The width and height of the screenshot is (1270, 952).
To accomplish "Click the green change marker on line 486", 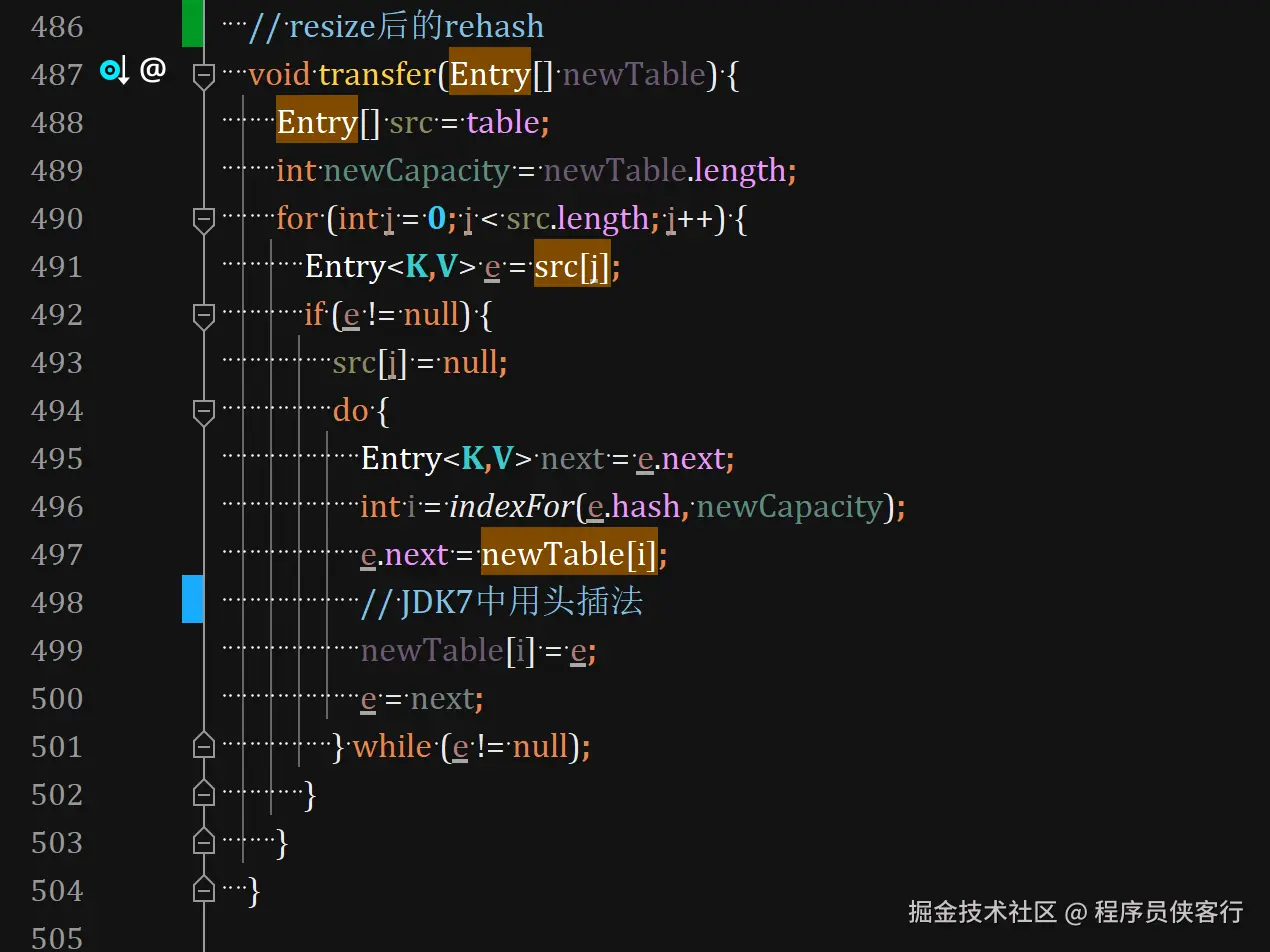I will [x=192, y=24].
